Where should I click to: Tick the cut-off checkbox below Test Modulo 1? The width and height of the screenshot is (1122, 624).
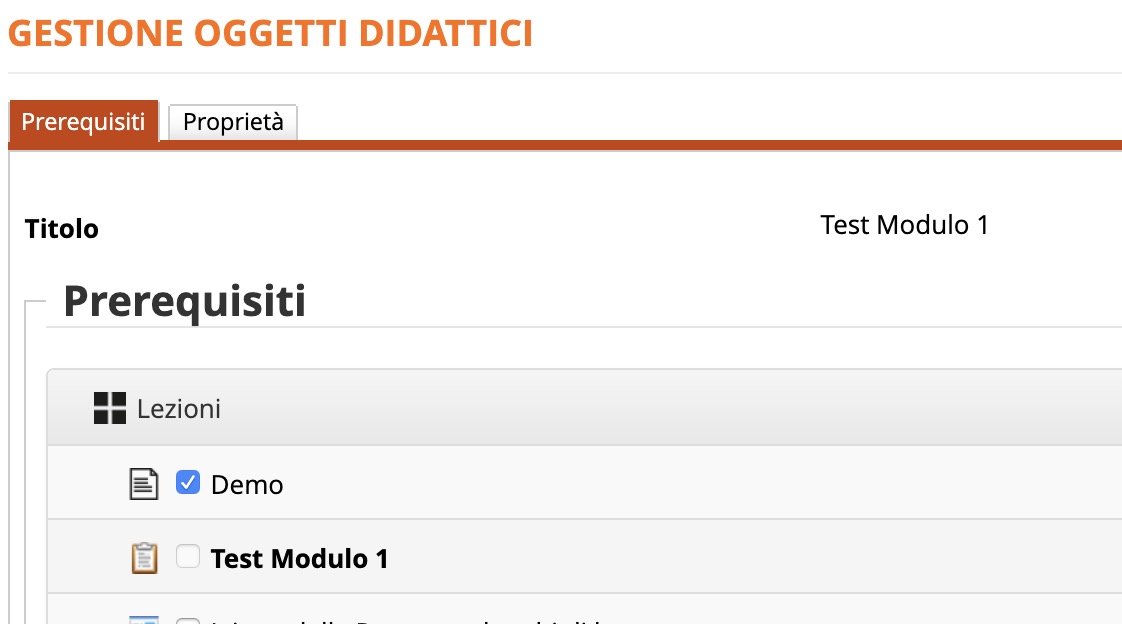(x=187, y=620)
